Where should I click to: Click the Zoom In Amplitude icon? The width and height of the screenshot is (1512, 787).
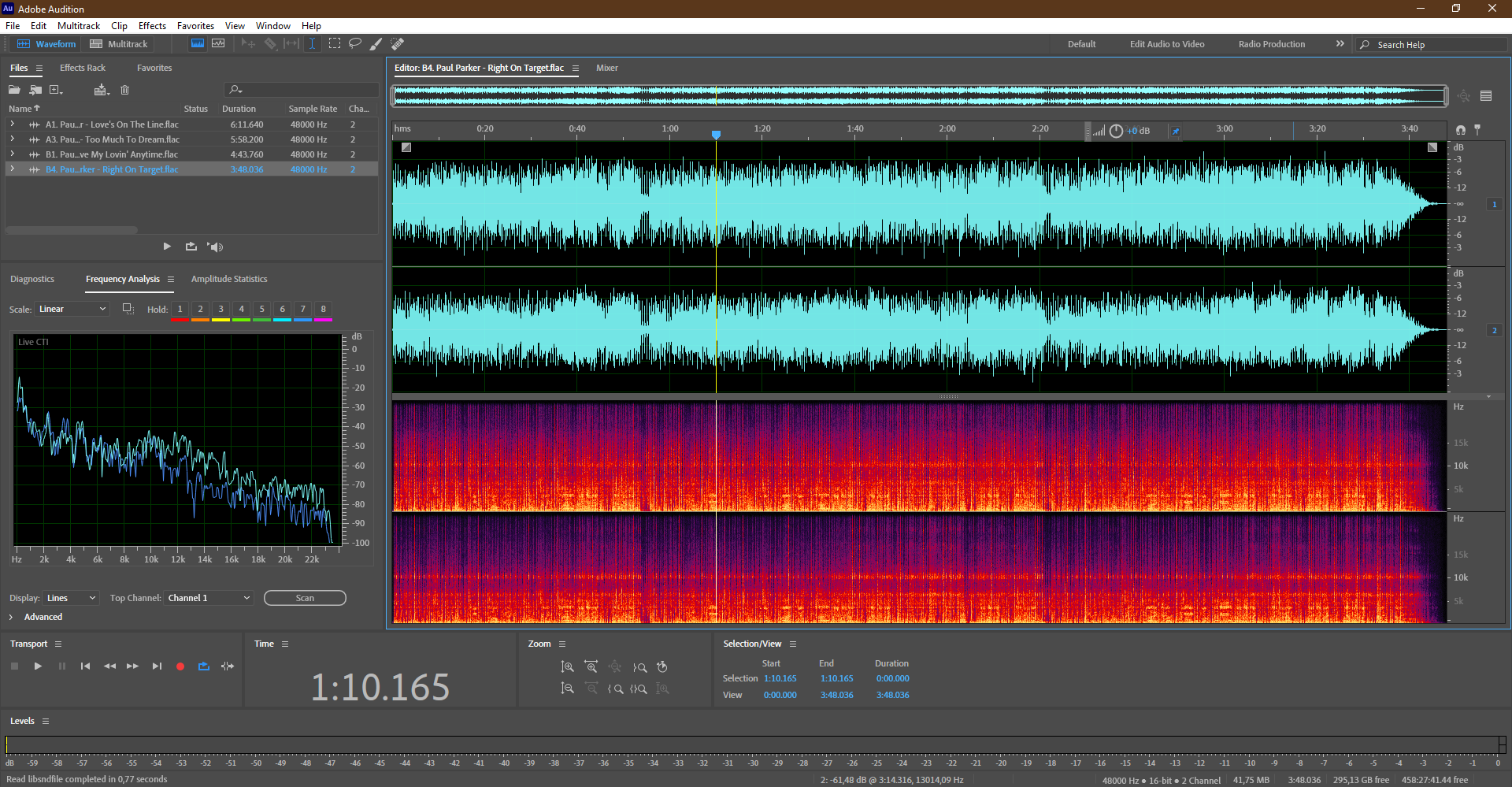coord(567,667)
